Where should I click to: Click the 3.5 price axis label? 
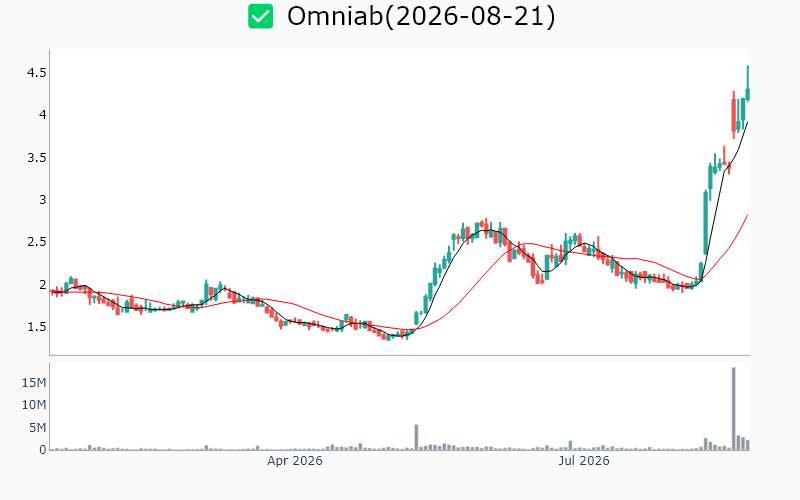coord(36,158)
